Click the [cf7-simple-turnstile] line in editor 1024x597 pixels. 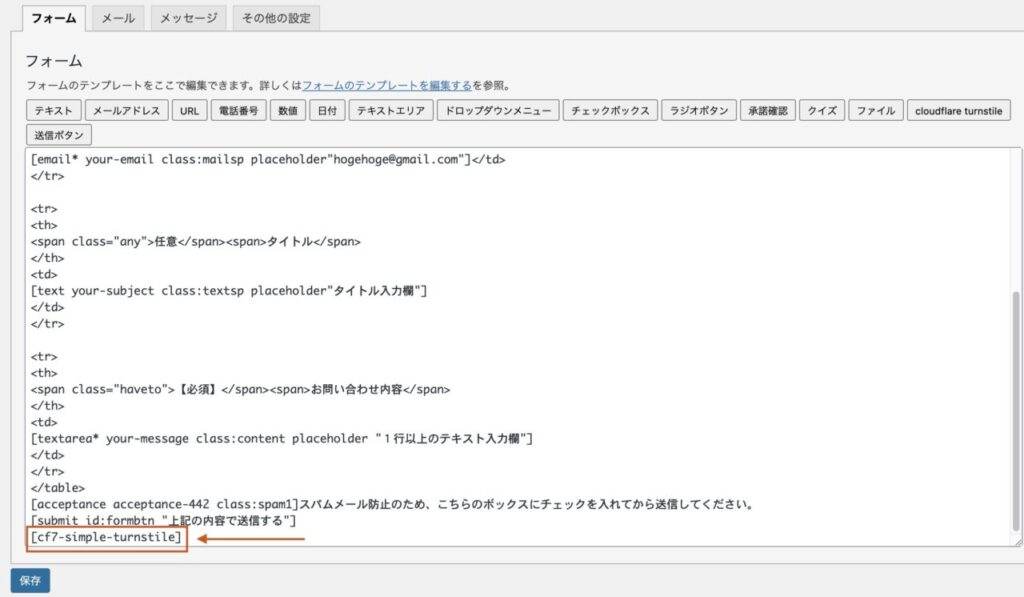[x=106, y=537]
